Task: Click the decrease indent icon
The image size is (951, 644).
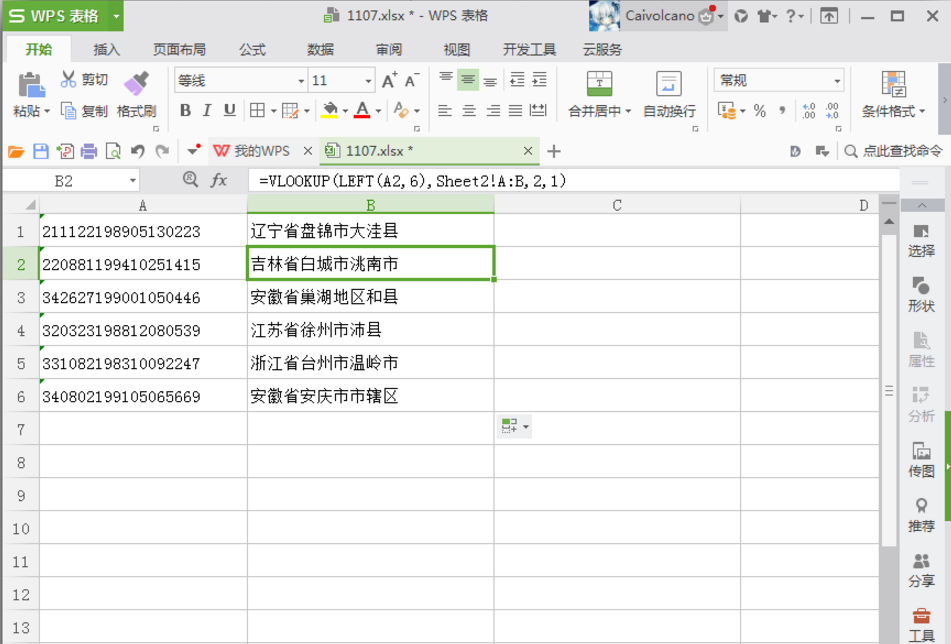Action: click(517, 79)
